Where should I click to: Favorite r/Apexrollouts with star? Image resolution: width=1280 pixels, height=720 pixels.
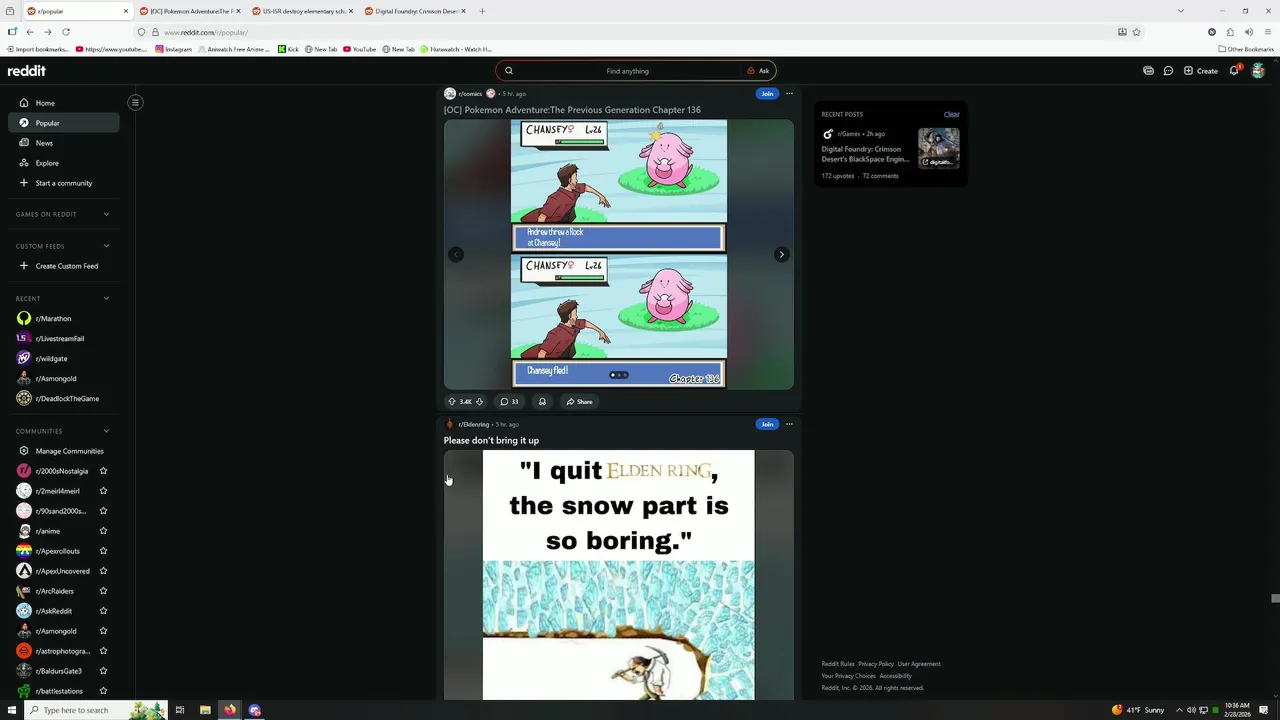[x=103, y=551]
